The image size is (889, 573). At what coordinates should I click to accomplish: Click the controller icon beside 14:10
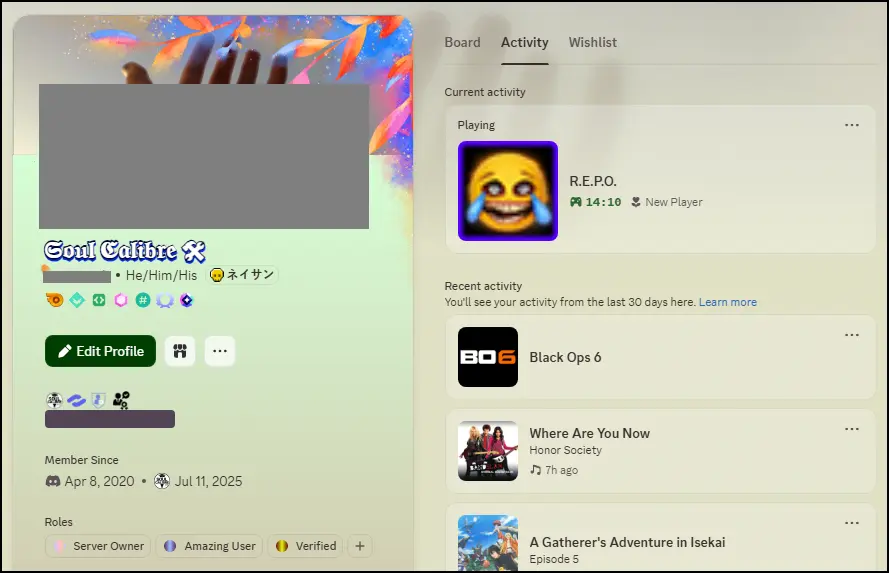tap(576, 202)
